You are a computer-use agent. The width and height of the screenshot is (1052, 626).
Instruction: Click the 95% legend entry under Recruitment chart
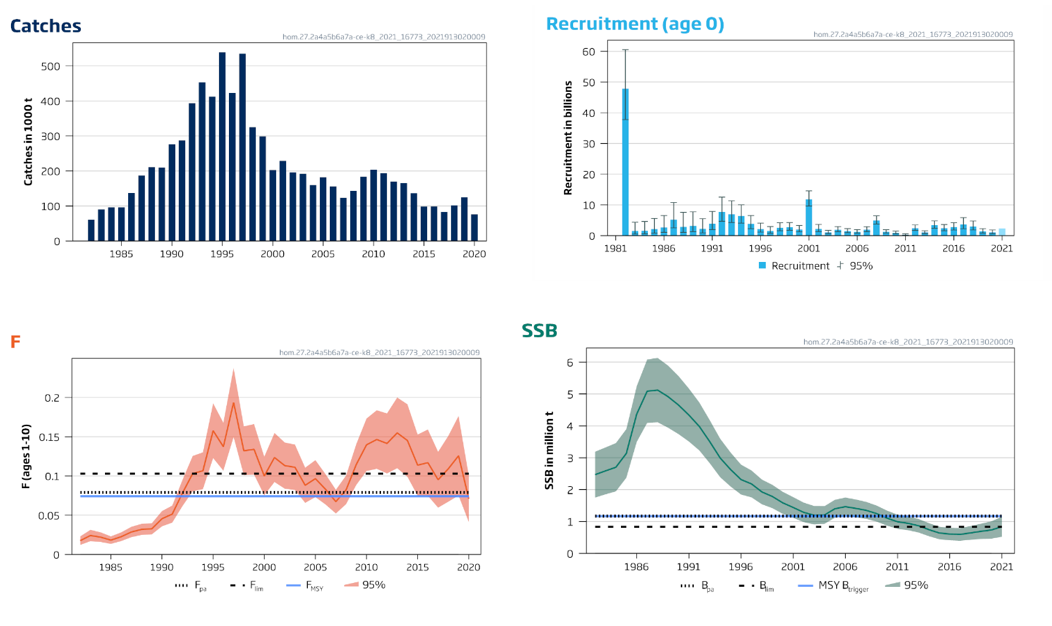(855, 266)
